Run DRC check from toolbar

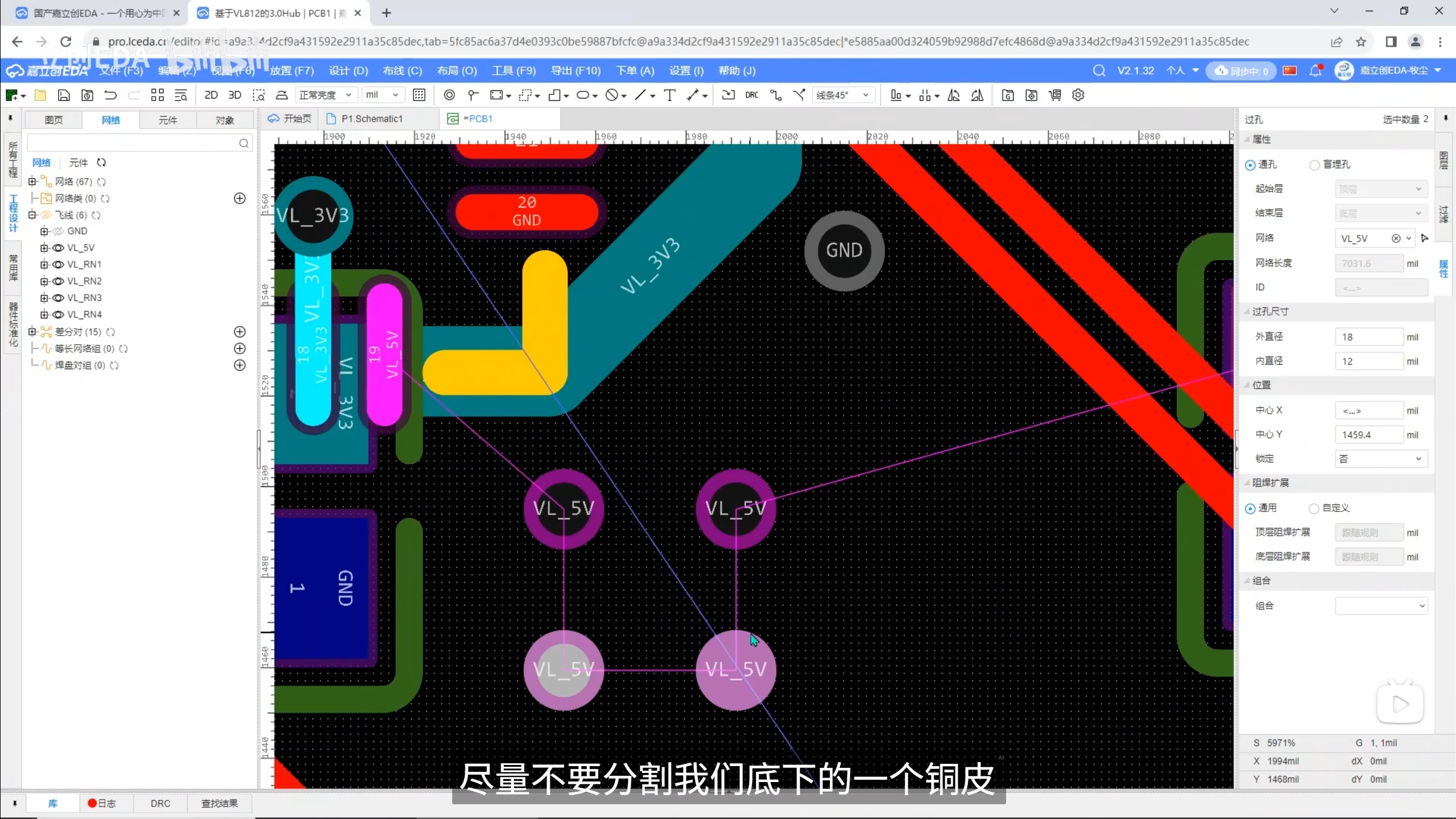[751, 95]
